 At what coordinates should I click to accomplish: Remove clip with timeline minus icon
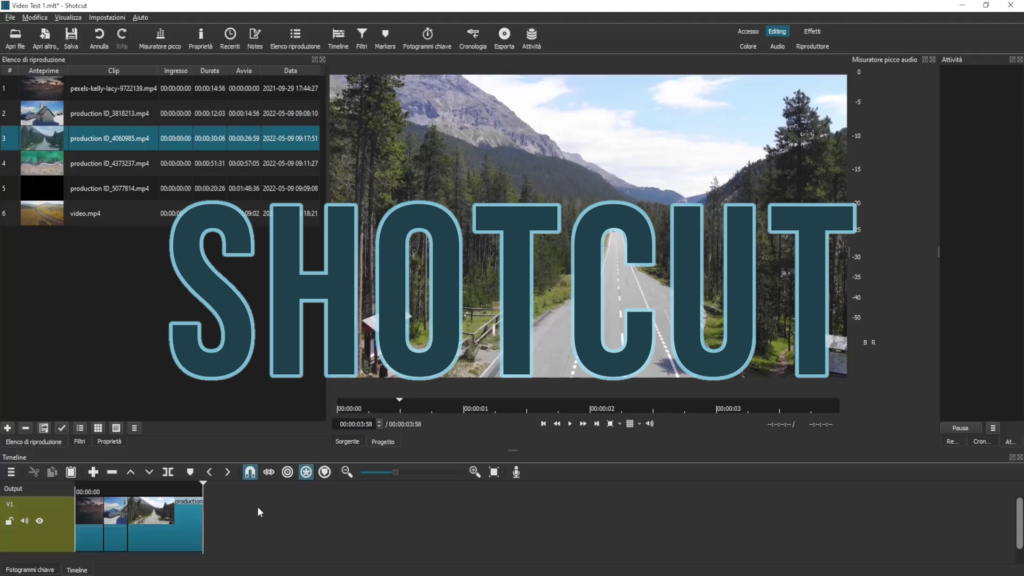[x=112, y=472]
